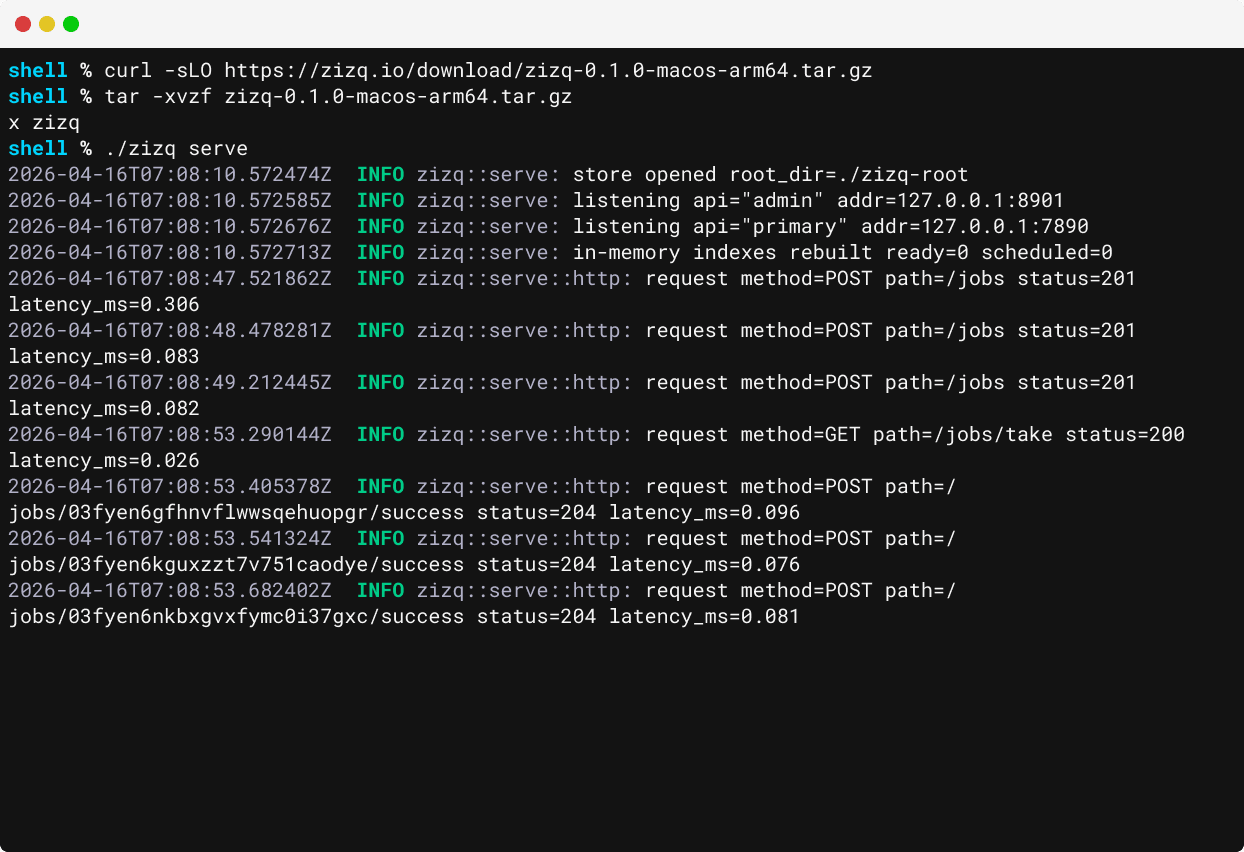1244x852 pixels.
Task: Click 'latency_ms=0.082' value
Action: (104, 409)
